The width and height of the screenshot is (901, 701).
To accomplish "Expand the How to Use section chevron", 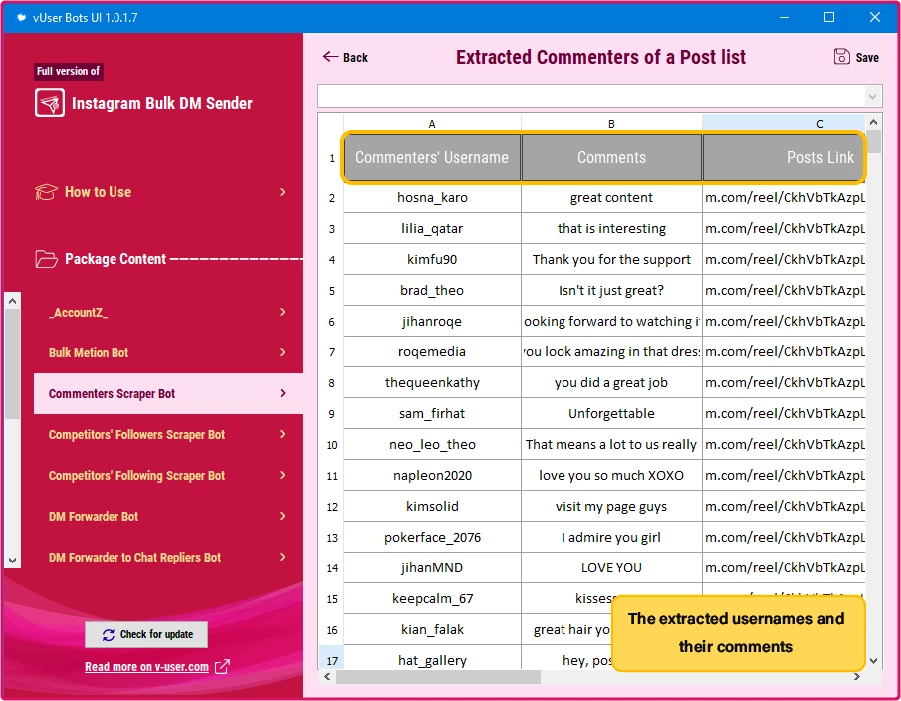I will pos(283,192).
